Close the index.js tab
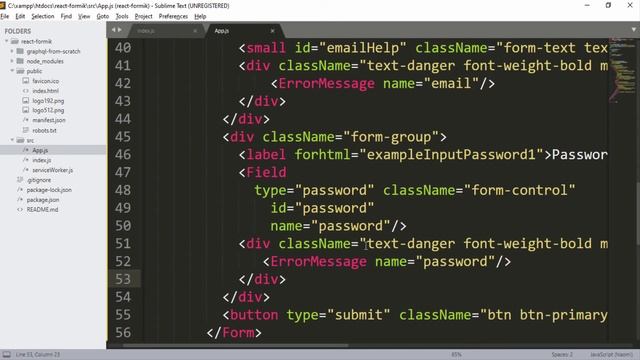640x360 pixels. pos(195,31)
